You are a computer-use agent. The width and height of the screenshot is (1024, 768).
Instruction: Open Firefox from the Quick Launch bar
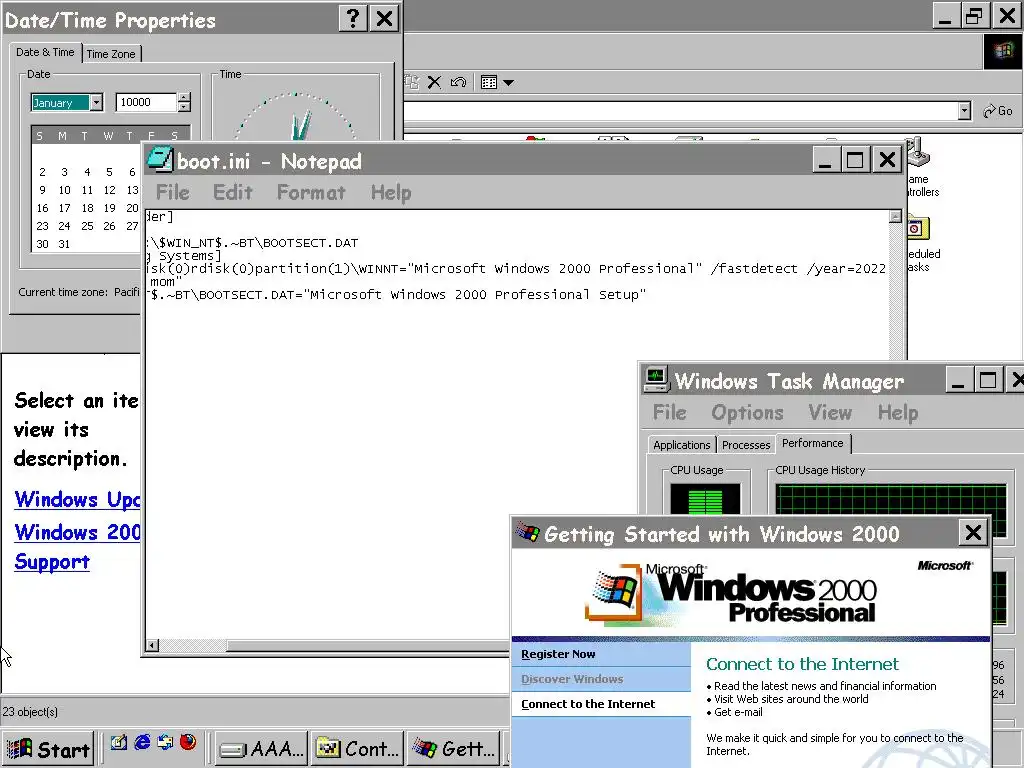[188, 743]
